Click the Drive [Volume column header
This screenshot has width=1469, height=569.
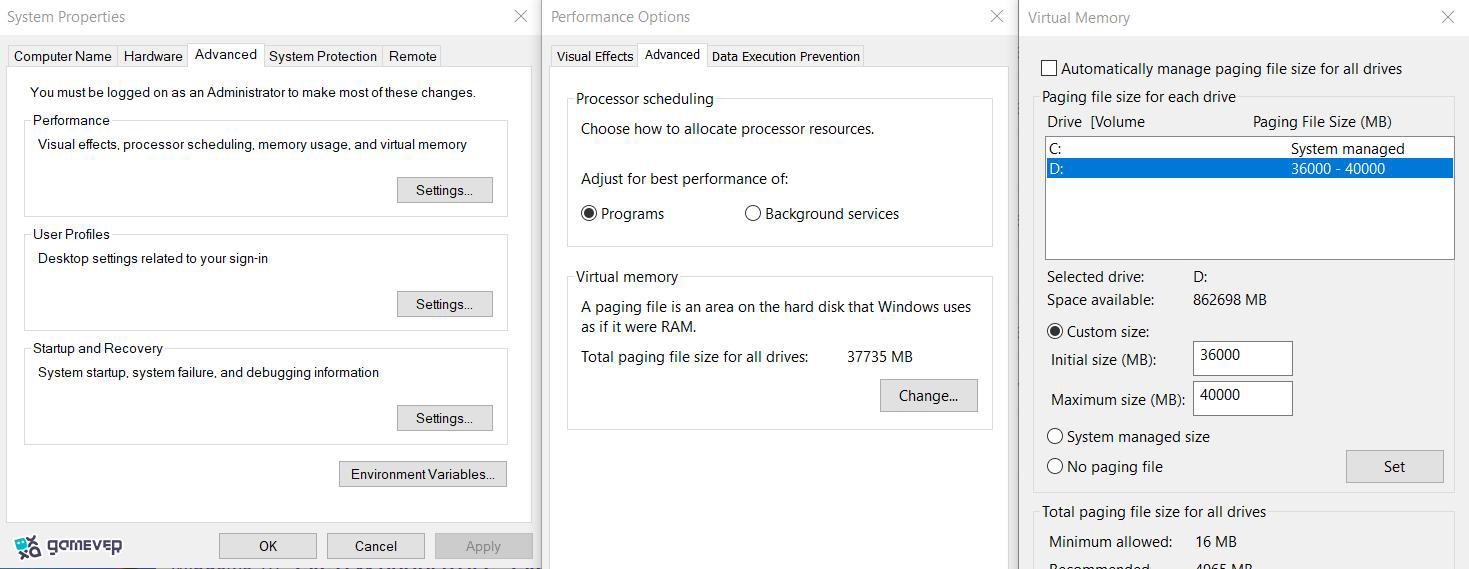[x=1096, y=122]
